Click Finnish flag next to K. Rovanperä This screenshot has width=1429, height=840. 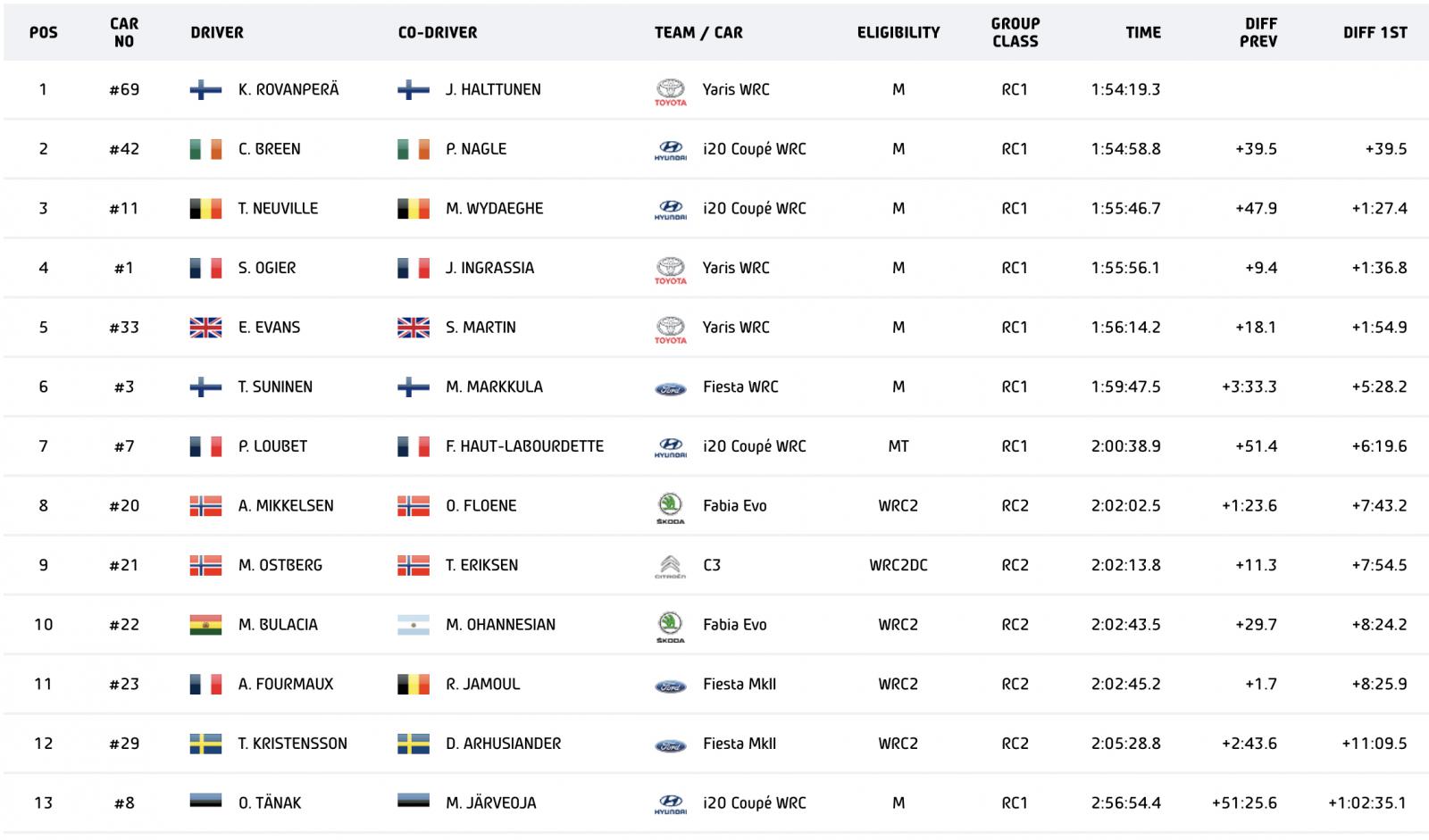[x=205, y=89]
